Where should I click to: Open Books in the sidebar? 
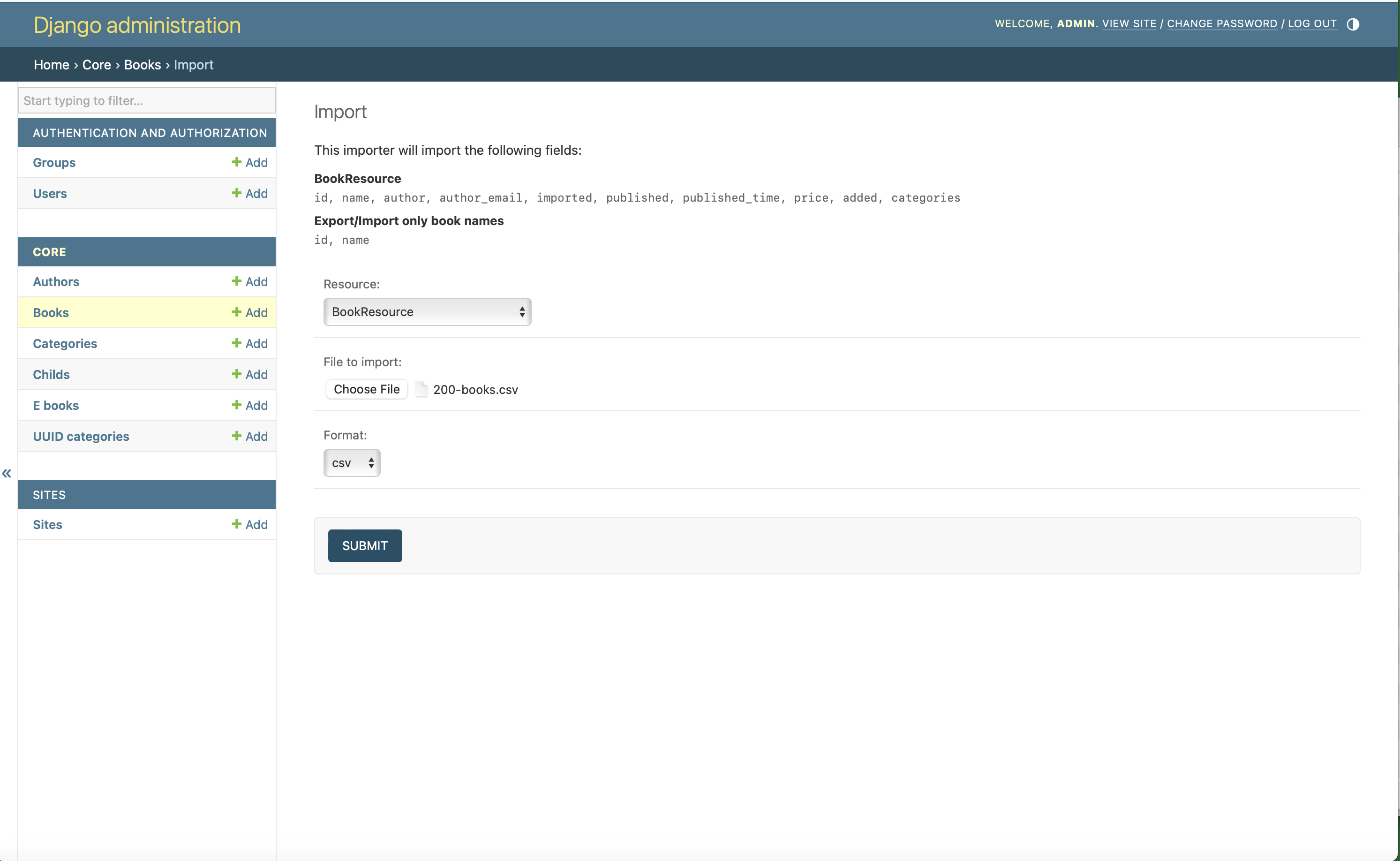pos(51,313)
